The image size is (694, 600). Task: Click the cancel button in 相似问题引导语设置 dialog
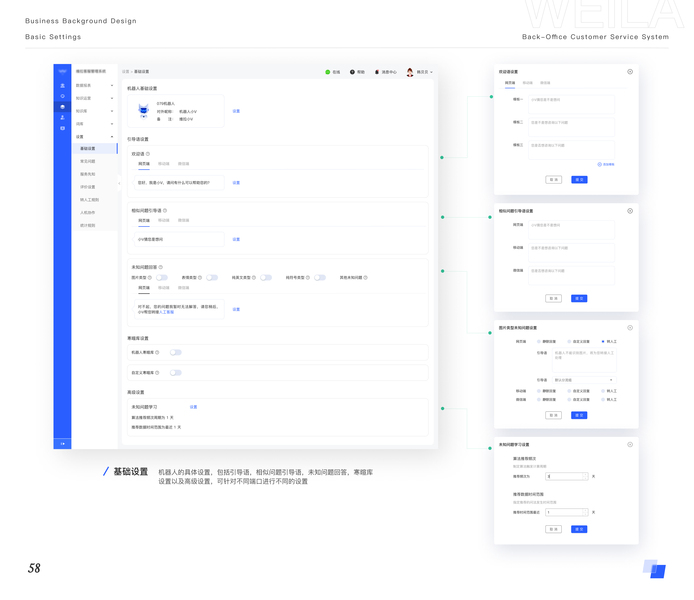point(553,299)
